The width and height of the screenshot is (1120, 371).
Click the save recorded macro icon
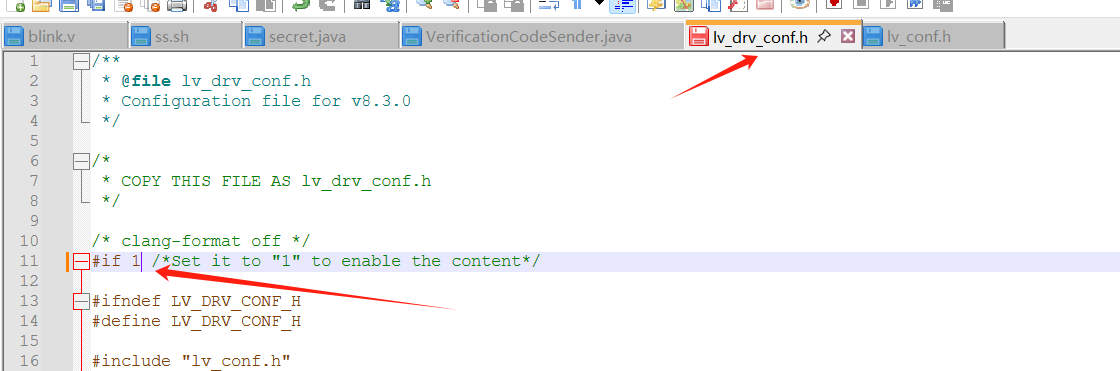point(943,6)
